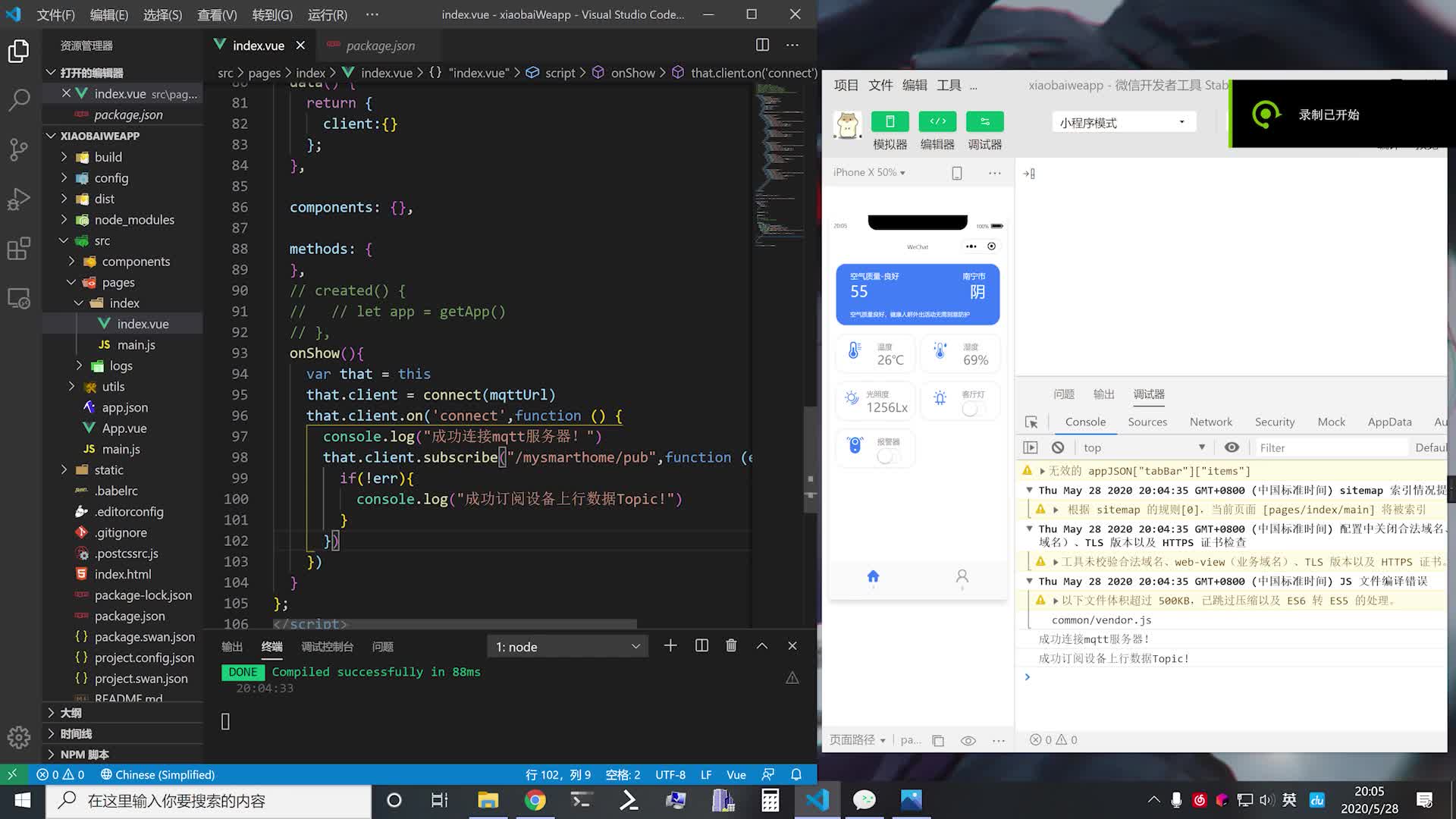Click the device rotate icon in simulator toolbar
The image size is (1456, 819).
(957, 173)
